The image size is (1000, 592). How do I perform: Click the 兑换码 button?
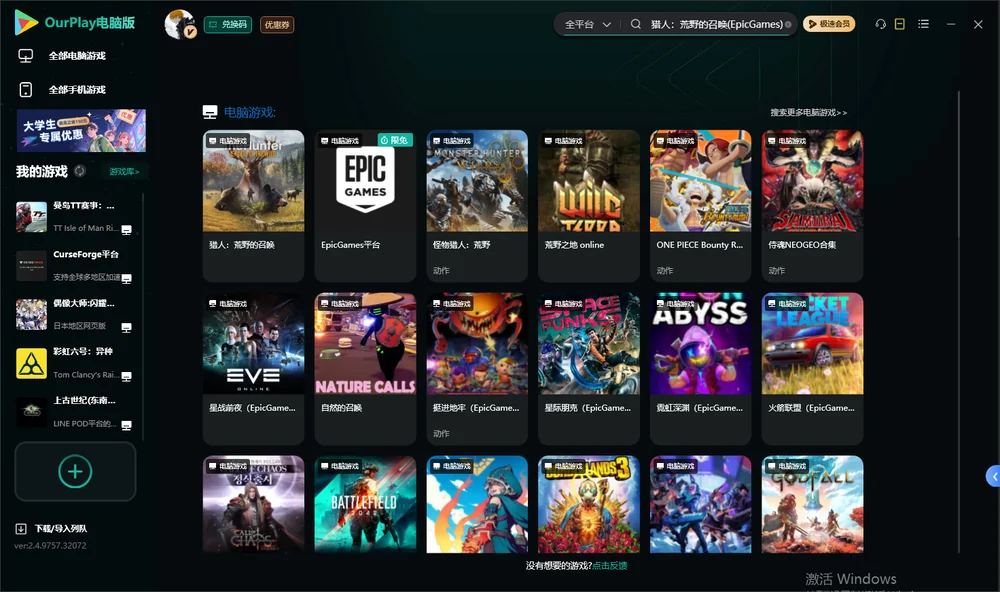[228, 25]
